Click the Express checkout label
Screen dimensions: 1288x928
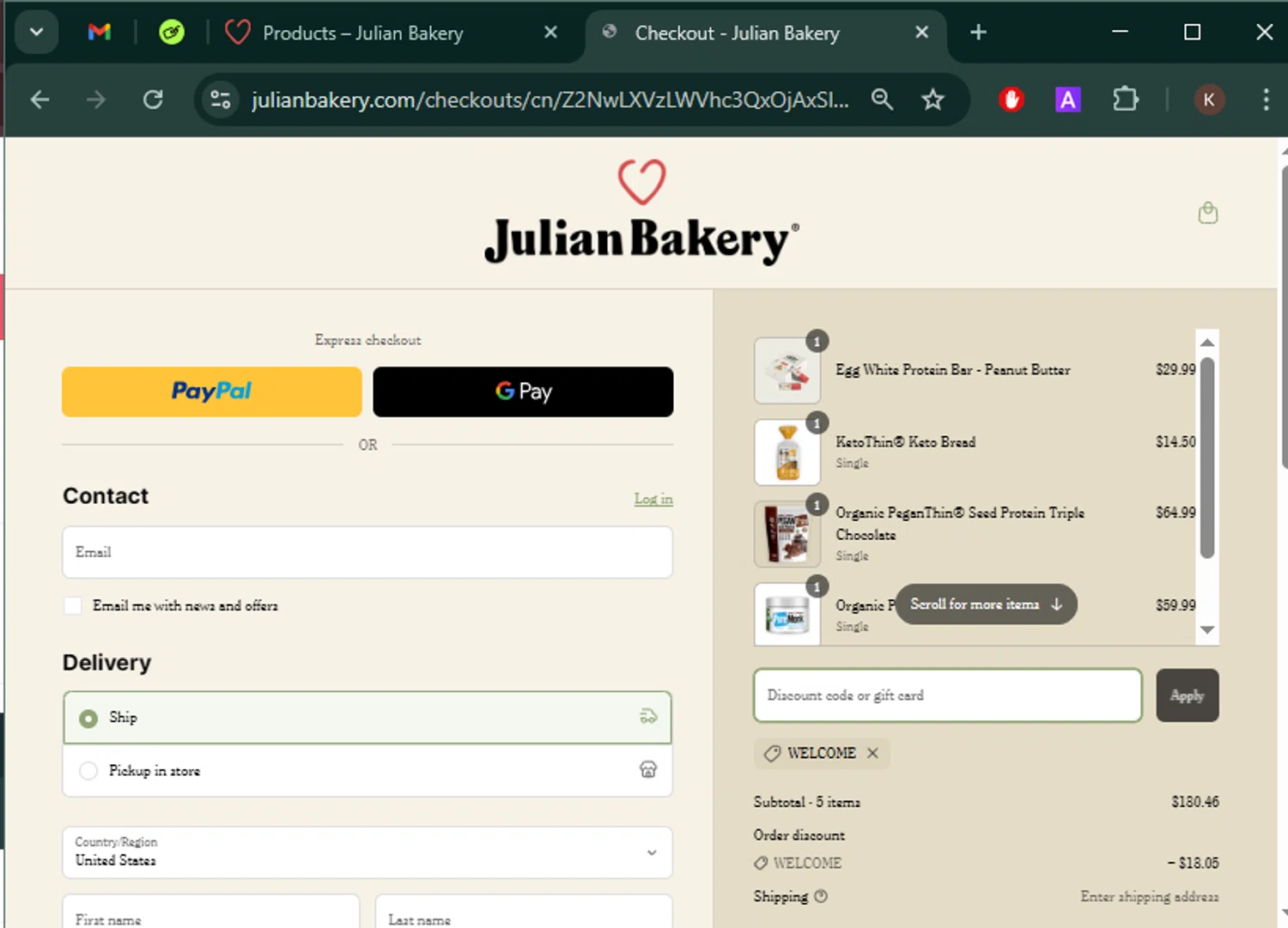[368, 340]
